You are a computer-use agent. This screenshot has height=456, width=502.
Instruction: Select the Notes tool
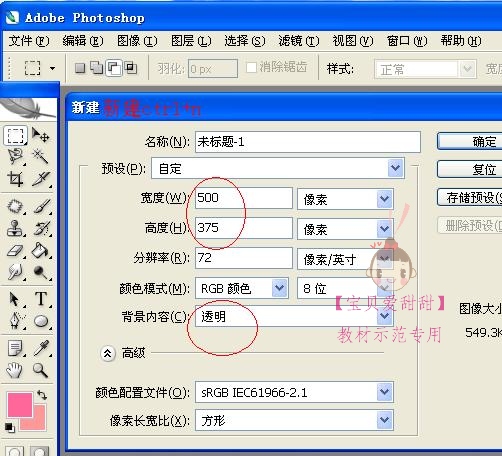pyautogui.click(x=15, y=348)
